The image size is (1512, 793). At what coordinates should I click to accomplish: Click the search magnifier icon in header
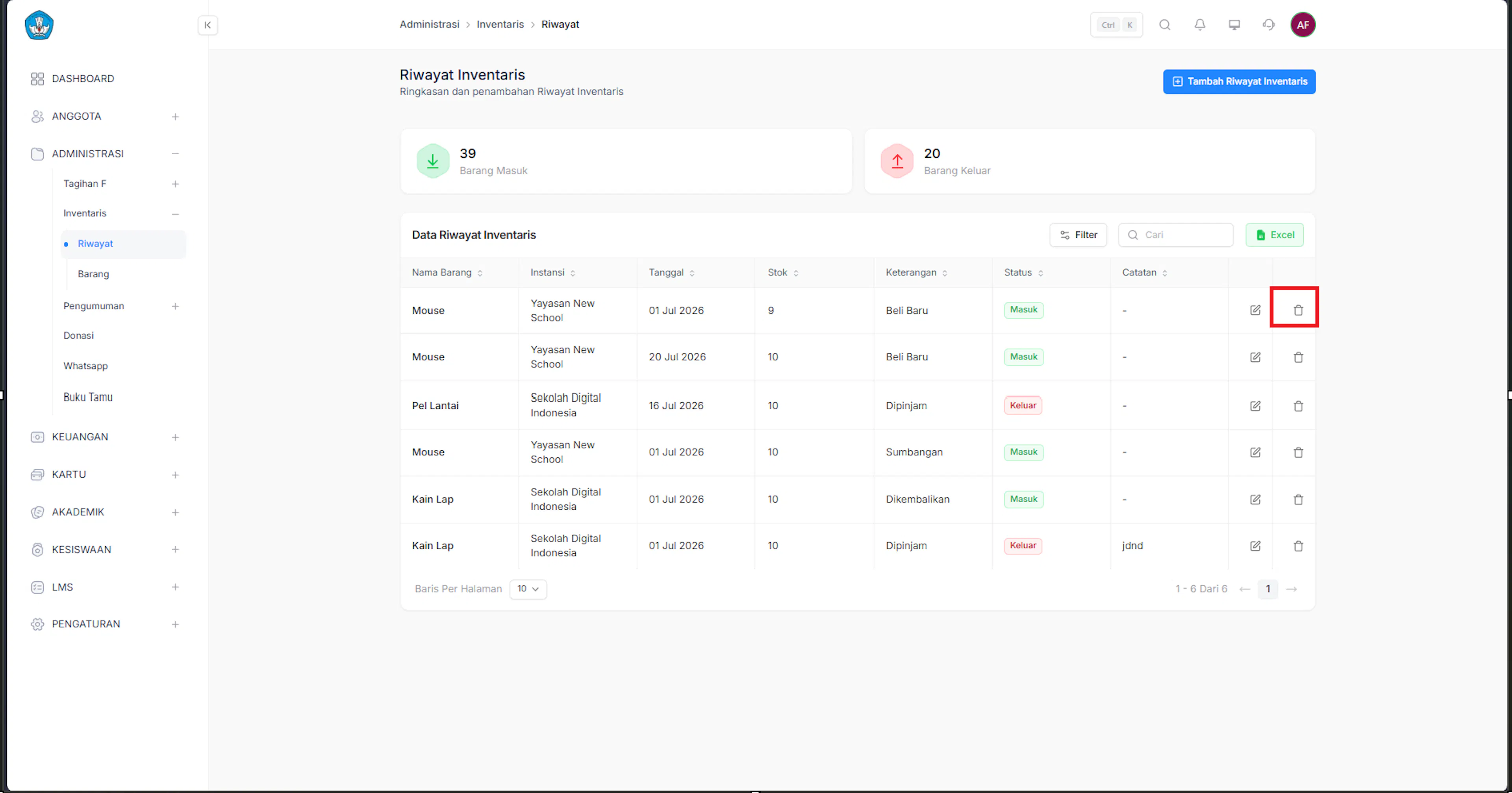[x=1165, y=25]
